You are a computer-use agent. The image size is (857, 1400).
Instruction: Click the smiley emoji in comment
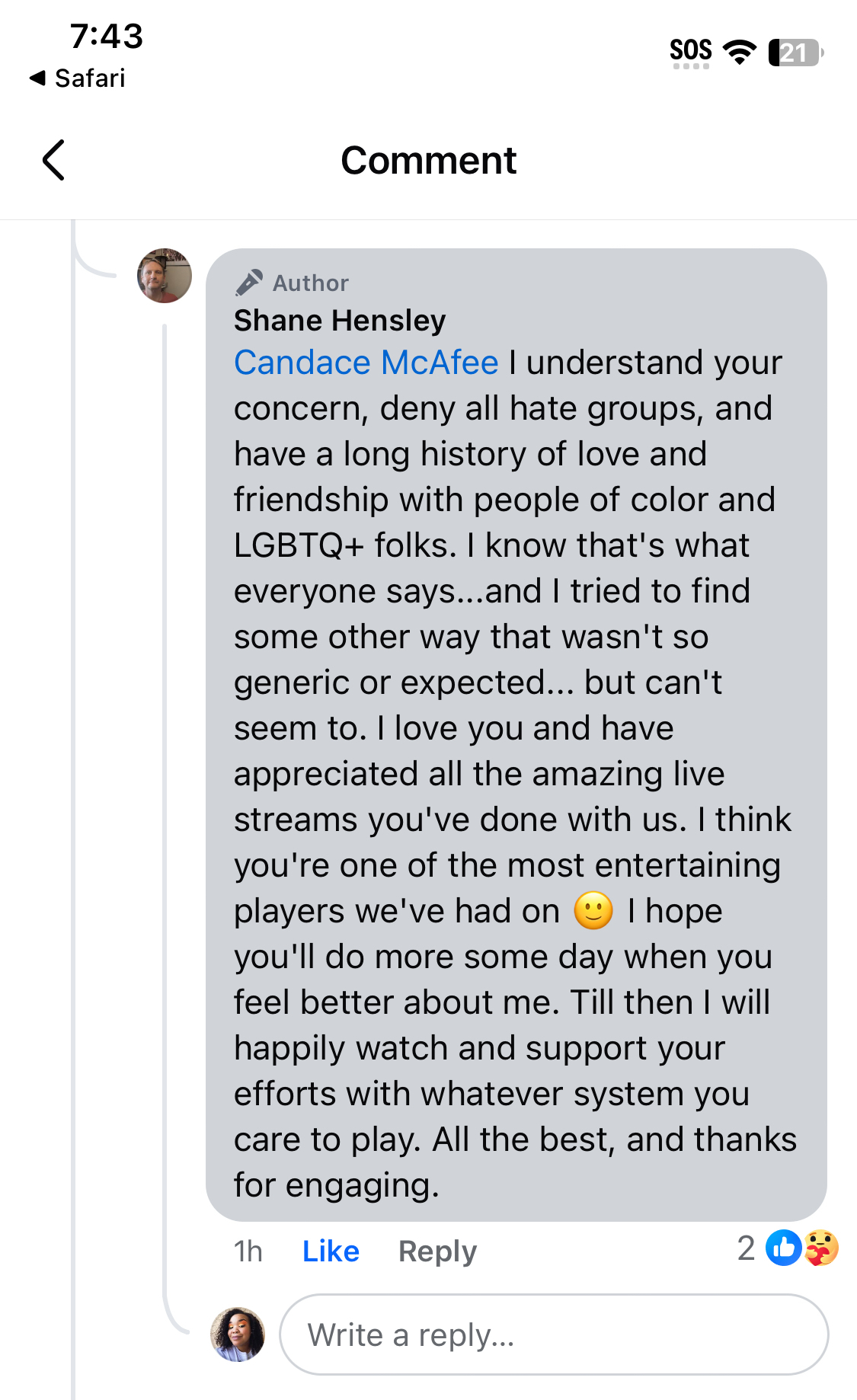coord(593,910)
